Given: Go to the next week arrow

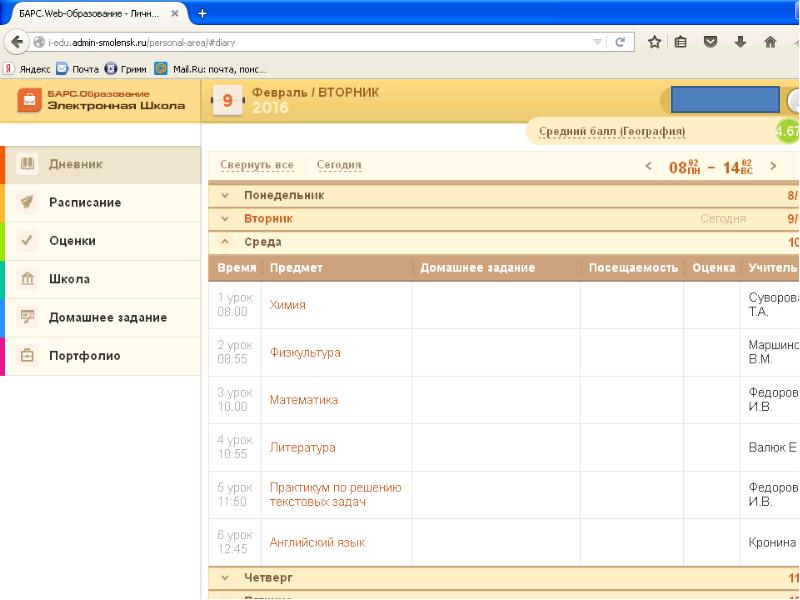Looking at the screenshot, I should [x=773, y=166].
